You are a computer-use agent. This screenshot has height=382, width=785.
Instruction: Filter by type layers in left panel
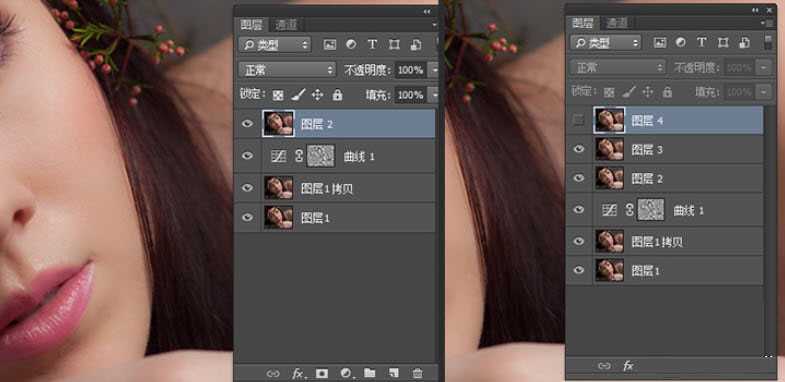point(372,45)
